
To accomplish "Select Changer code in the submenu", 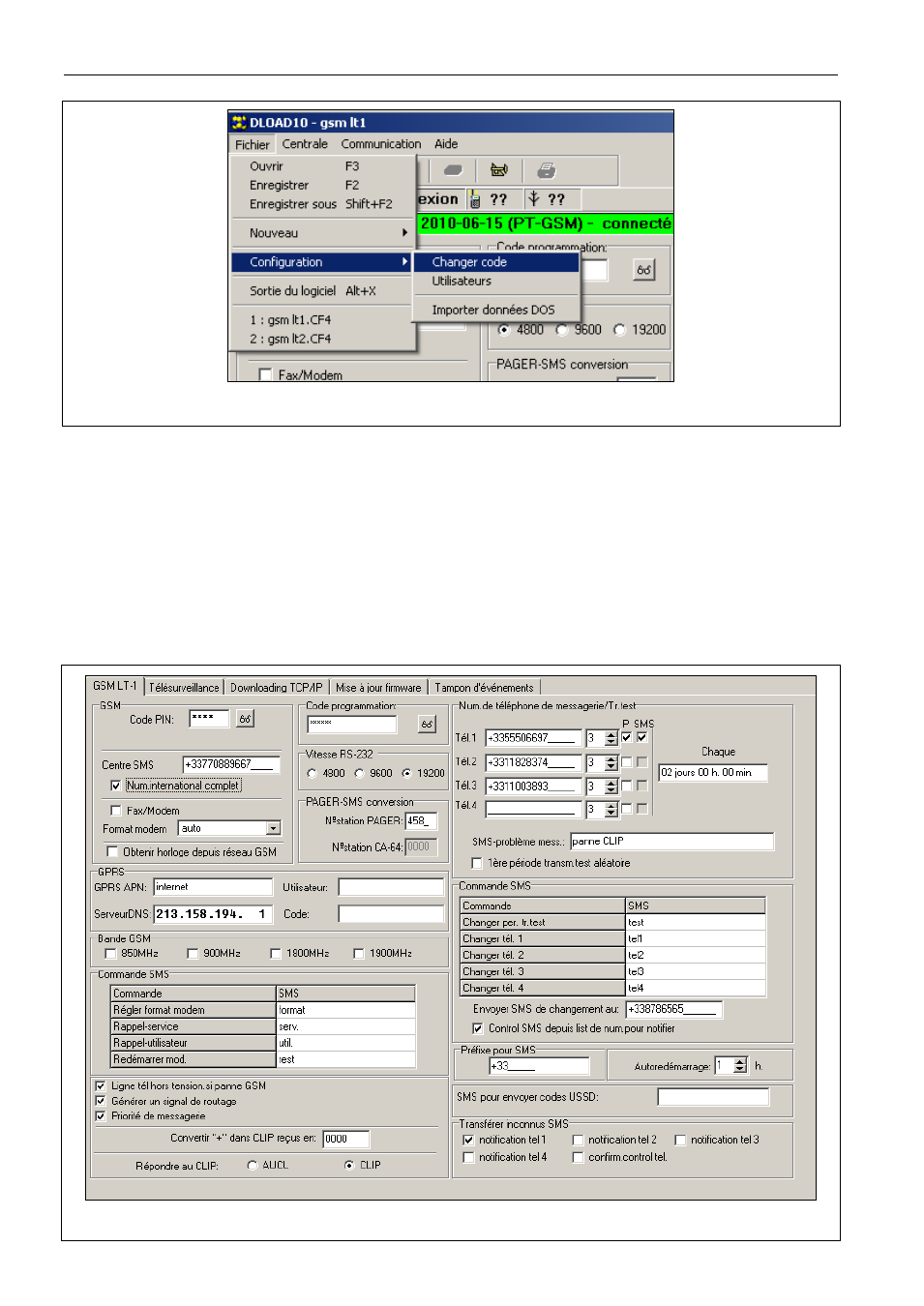I will [x=497, y=262].
